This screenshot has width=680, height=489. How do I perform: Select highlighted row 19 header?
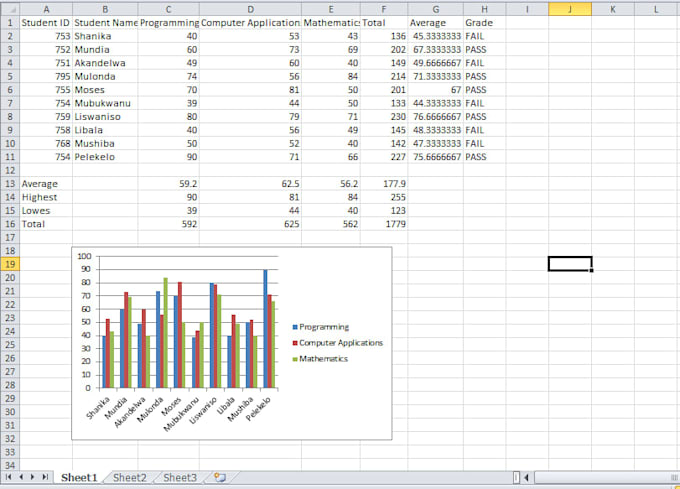click(x=10, y=264)
